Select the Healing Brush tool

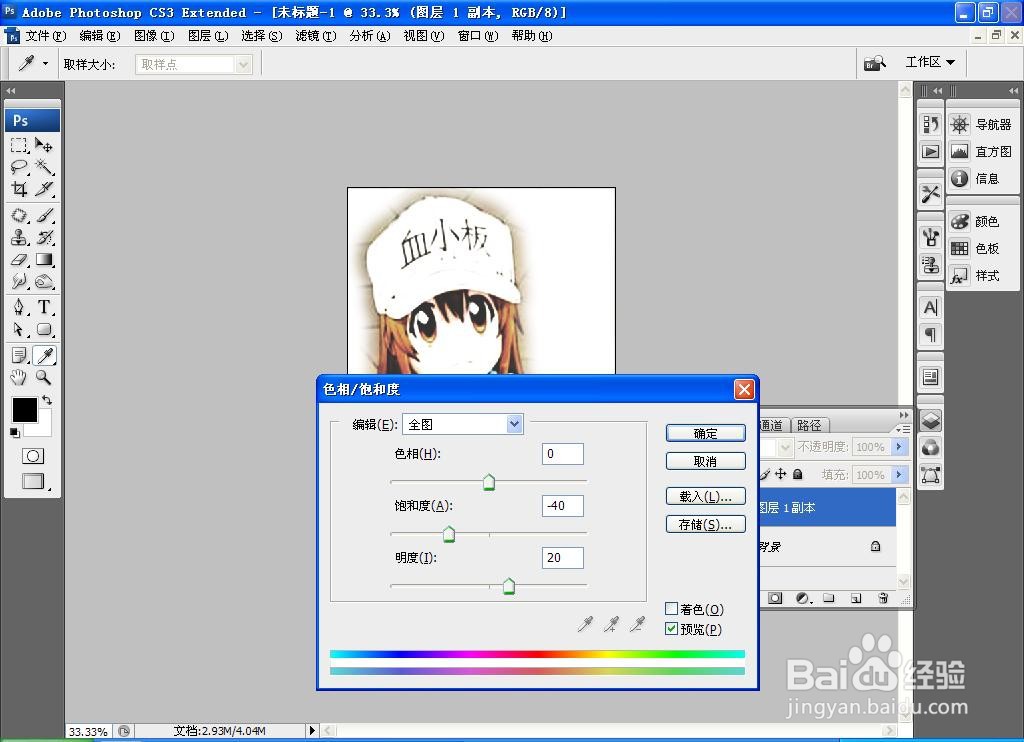click(19, 215)
